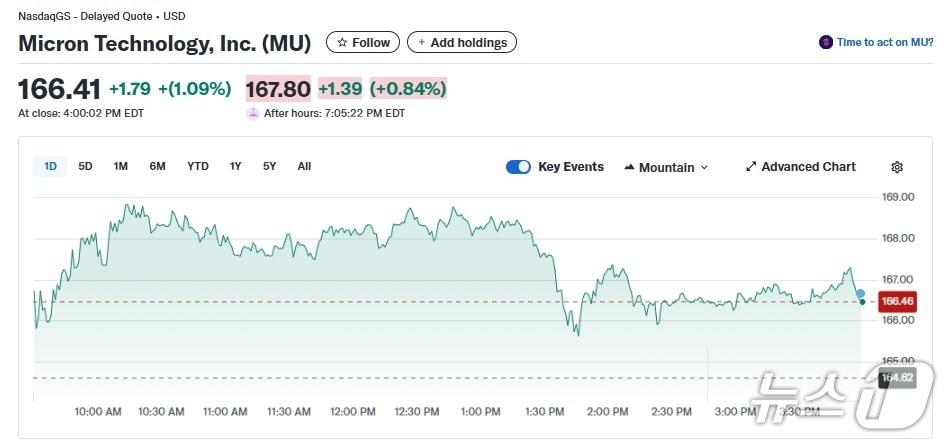Choose the YTD range tab

[x=198, y=166]
